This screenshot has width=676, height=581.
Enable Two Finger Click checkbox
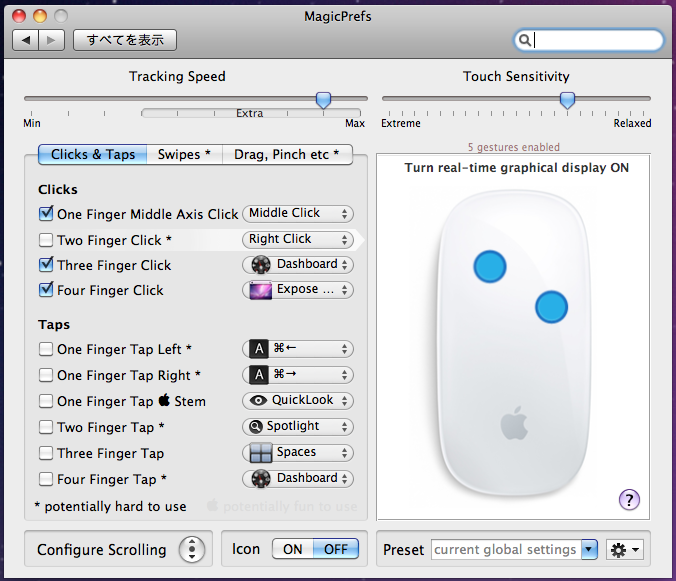pos(46,240)
